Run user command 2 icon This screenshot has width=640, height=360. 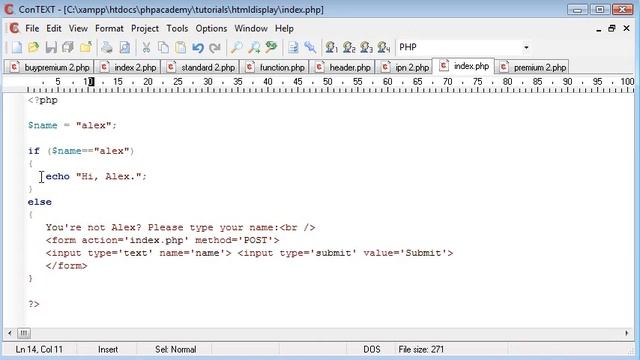[349, 47]
